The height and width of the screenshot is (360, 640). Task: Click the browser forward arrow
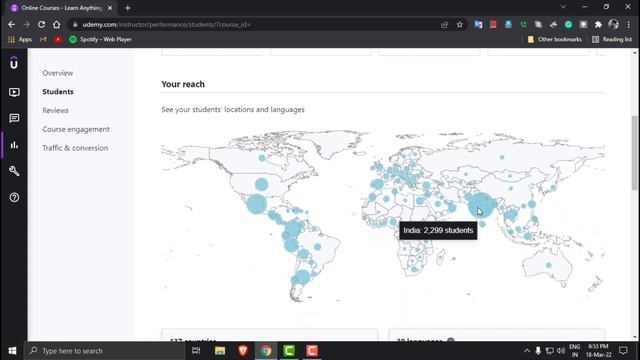click(27, 24)
